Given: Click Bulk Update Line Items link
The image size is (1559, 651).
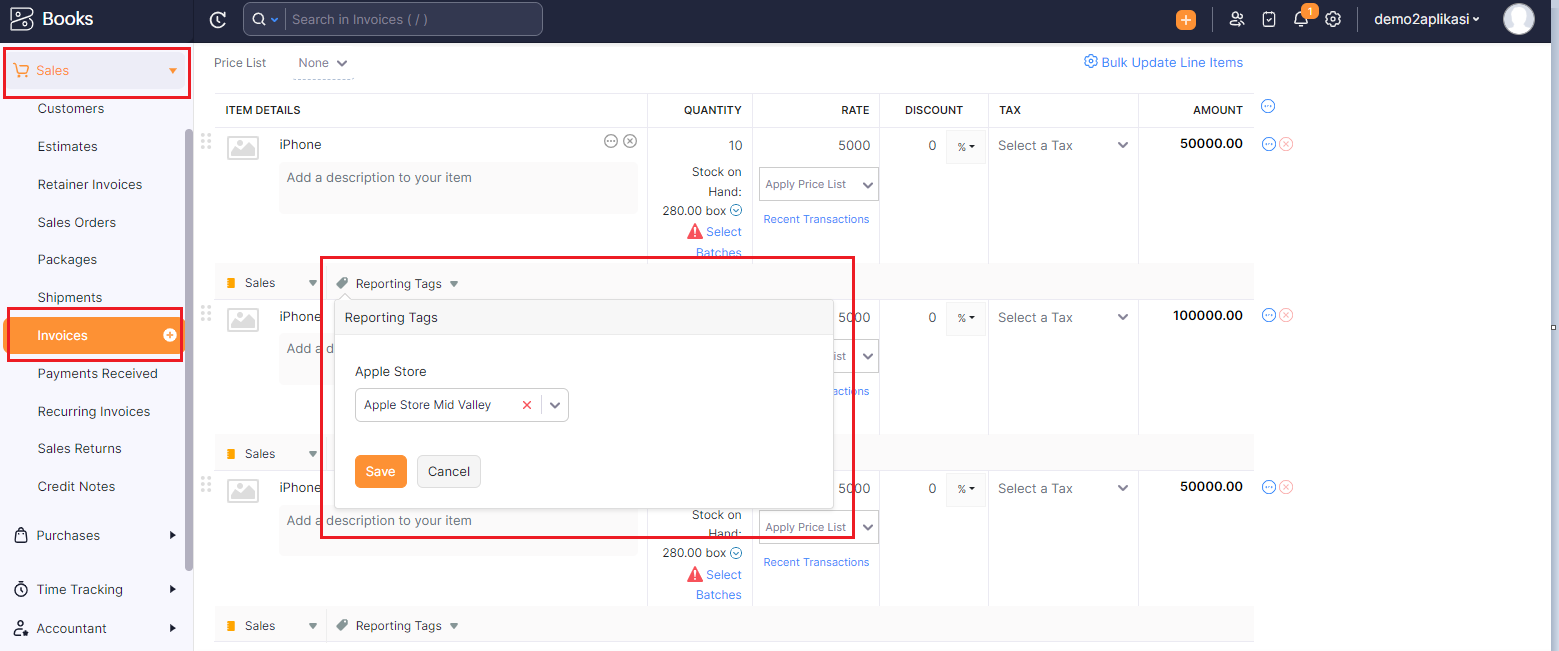Looking at the screenshot, I should (x=1163, y=62).
